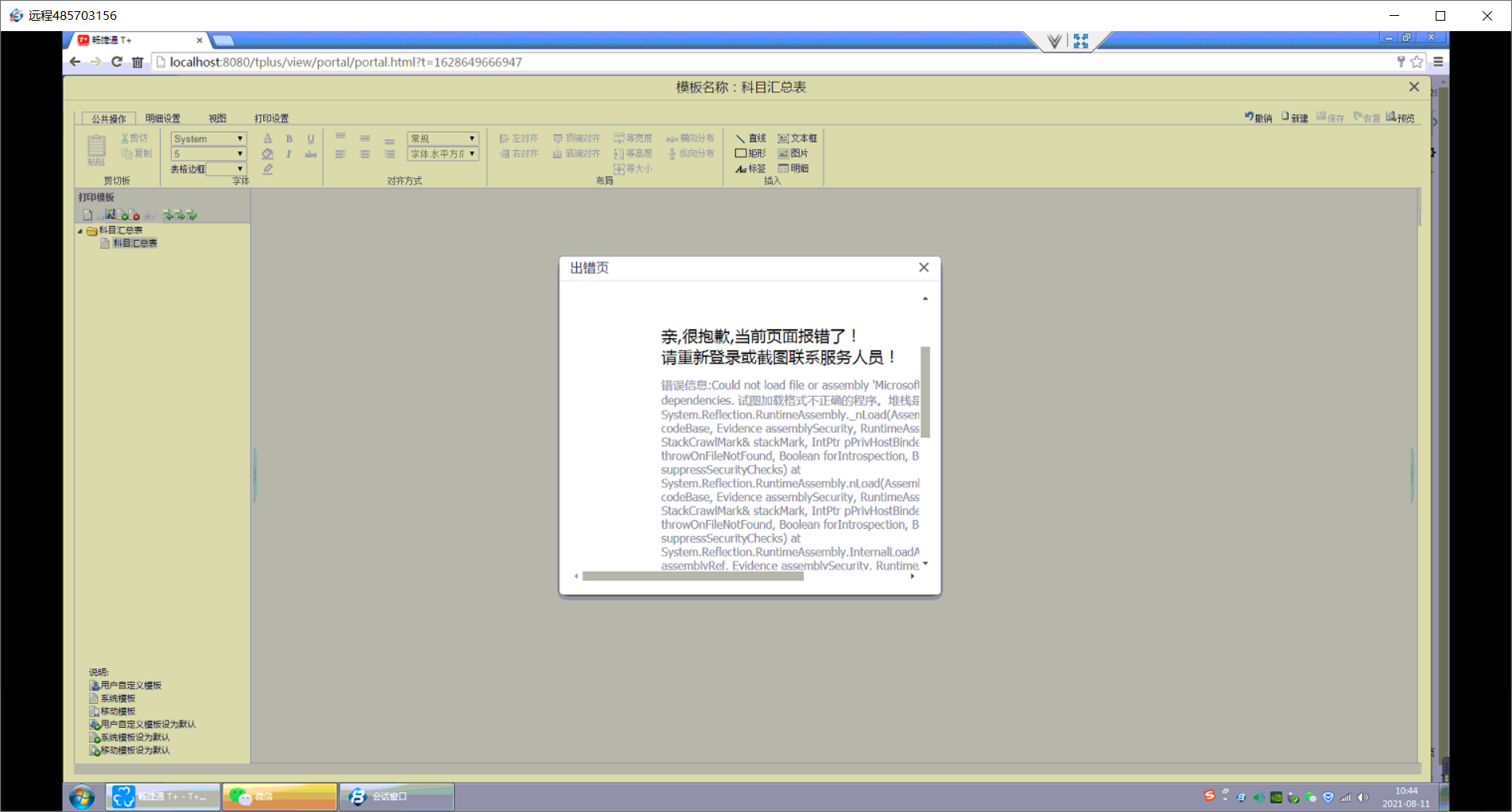The height and width of the screenshot is (812, 1512).
Task: Click the fill color bucket icon
Action: [268, 153]
